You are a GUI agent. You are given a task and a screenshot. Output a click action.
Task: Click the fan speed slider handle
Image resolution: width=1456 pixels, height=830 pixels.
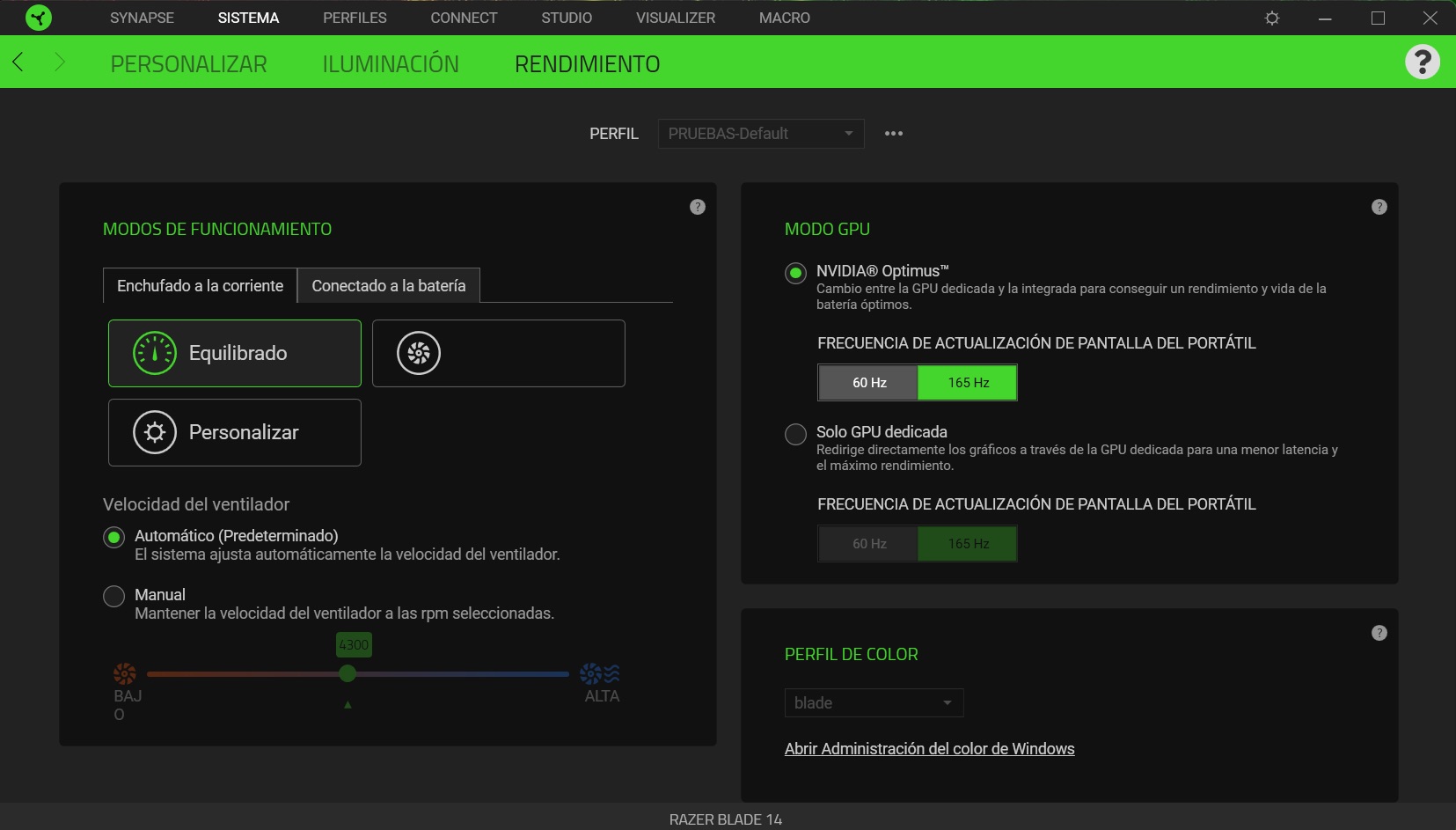(348, 673)
